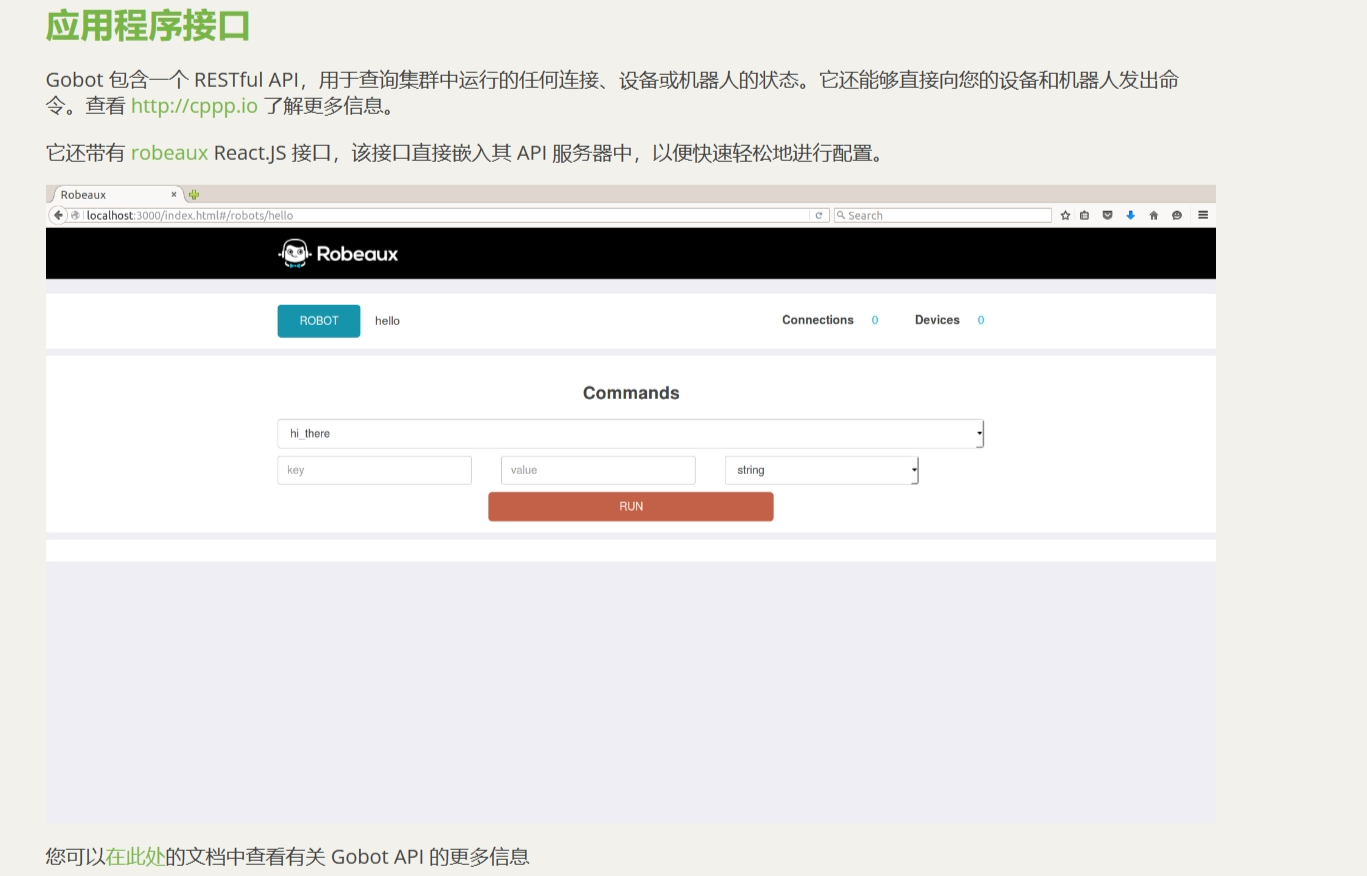The image size is (1367, 876).
Task: Click the Connections count 0
Action: pyautogui.click(x=875, y=320)
